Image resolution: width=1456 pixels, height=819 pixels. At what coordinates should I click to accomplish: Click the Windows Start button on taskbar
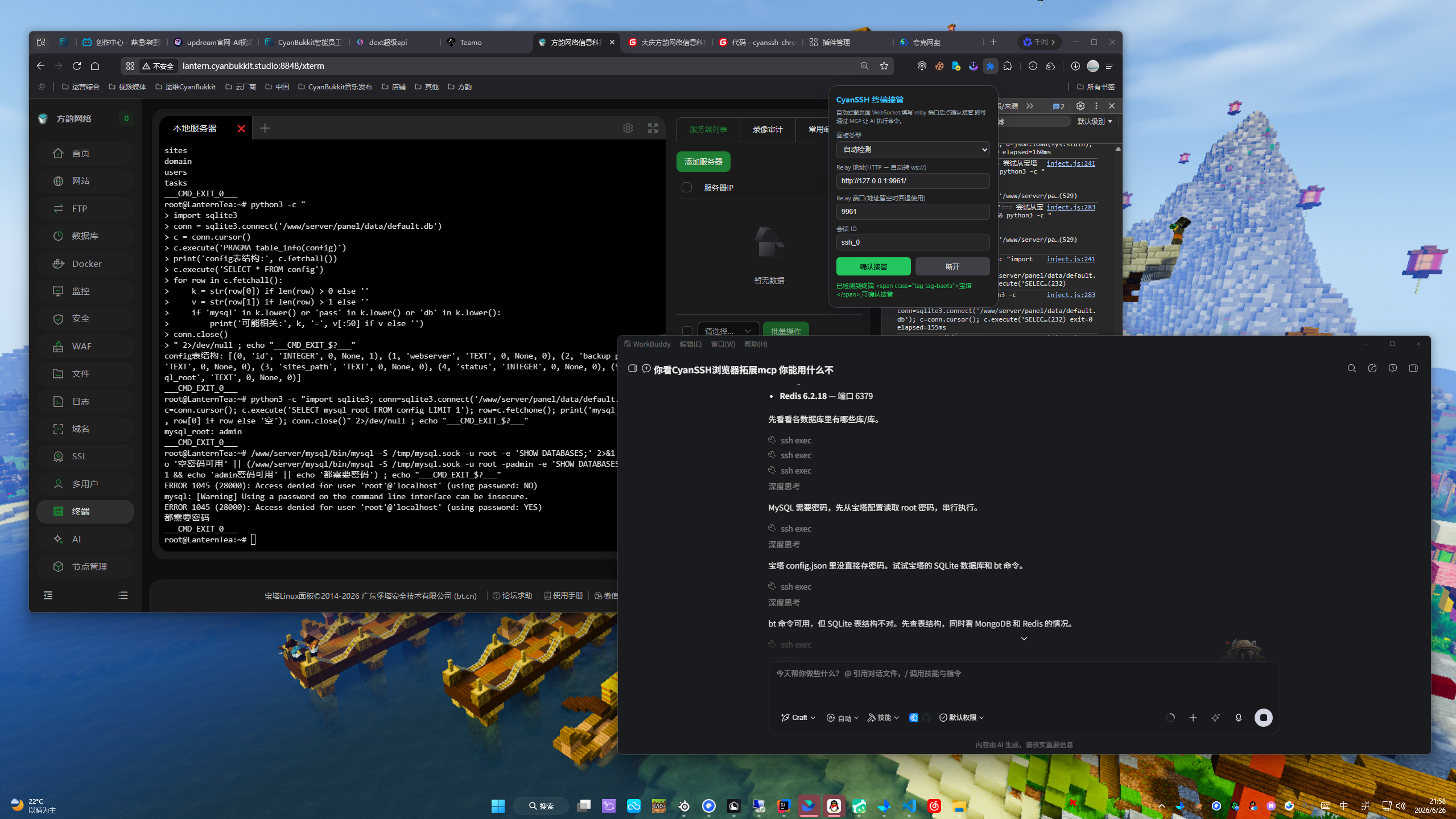tap(498, 806)
